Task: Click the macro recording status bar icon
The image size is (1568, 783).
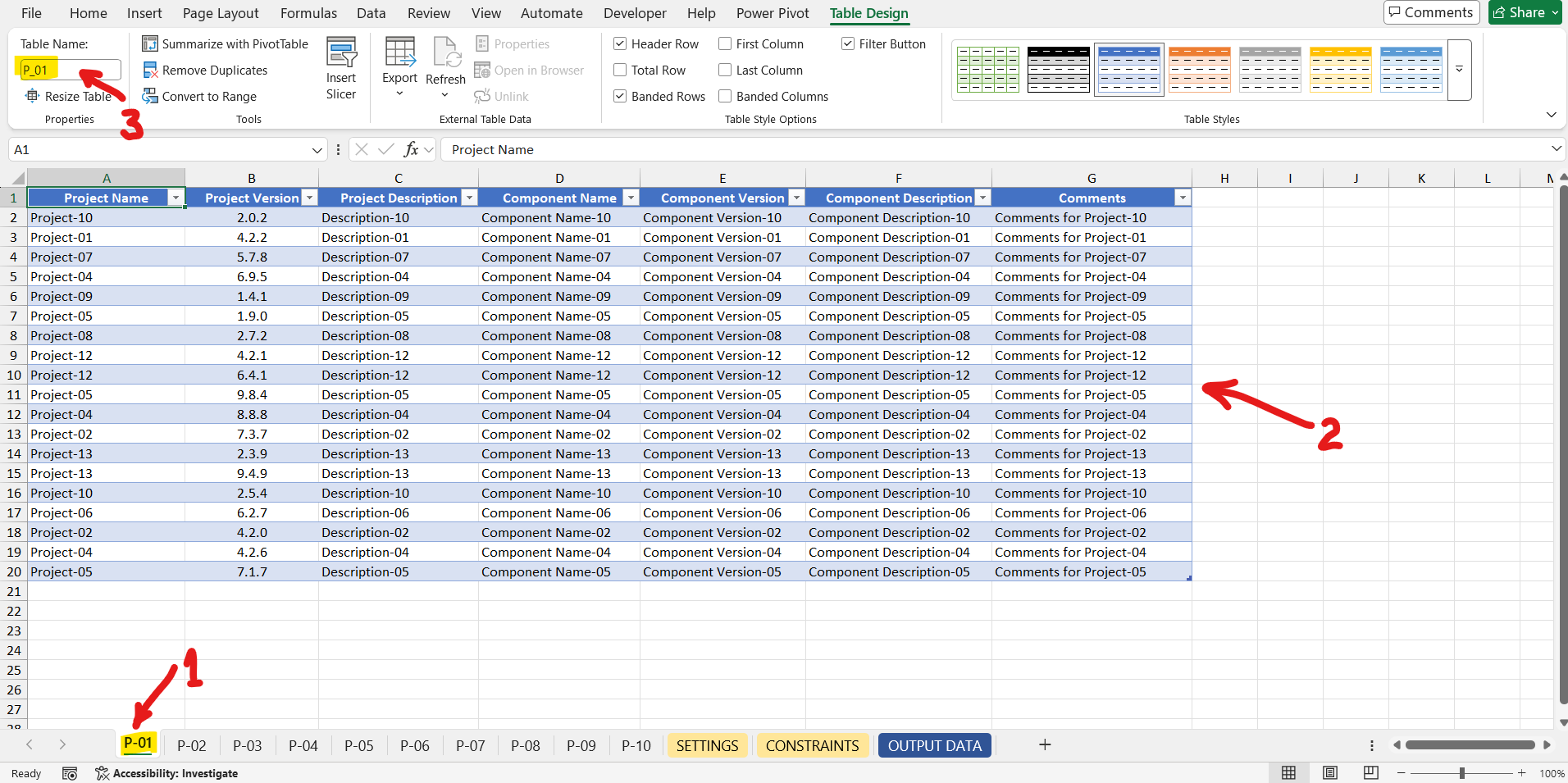Action: point(70,773)
